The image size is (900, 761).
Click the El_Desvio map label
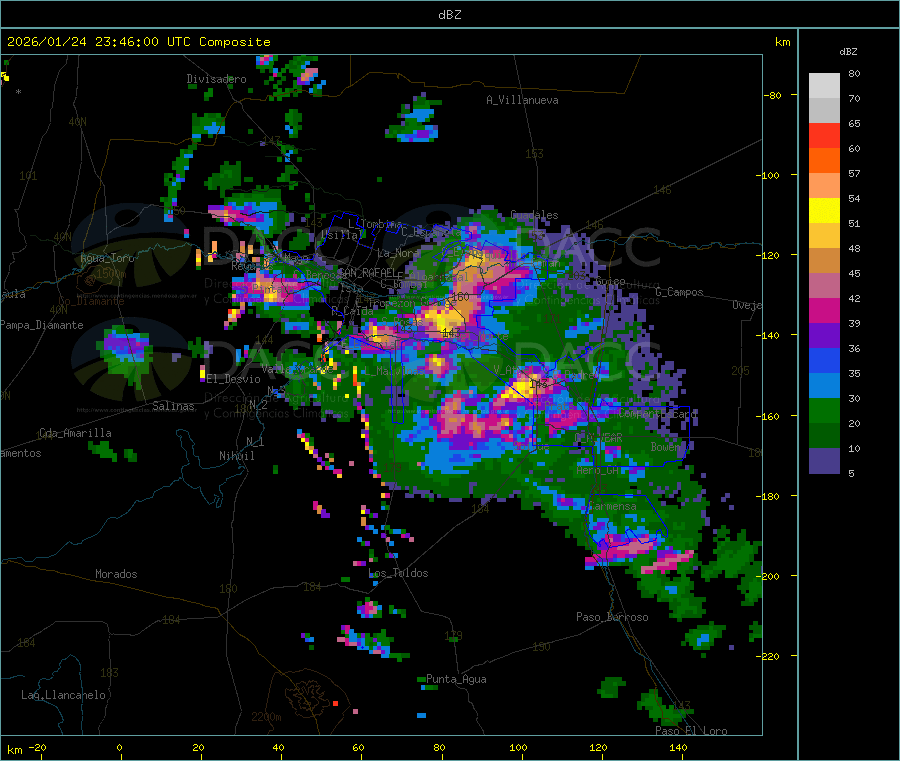tap(233, 379)
